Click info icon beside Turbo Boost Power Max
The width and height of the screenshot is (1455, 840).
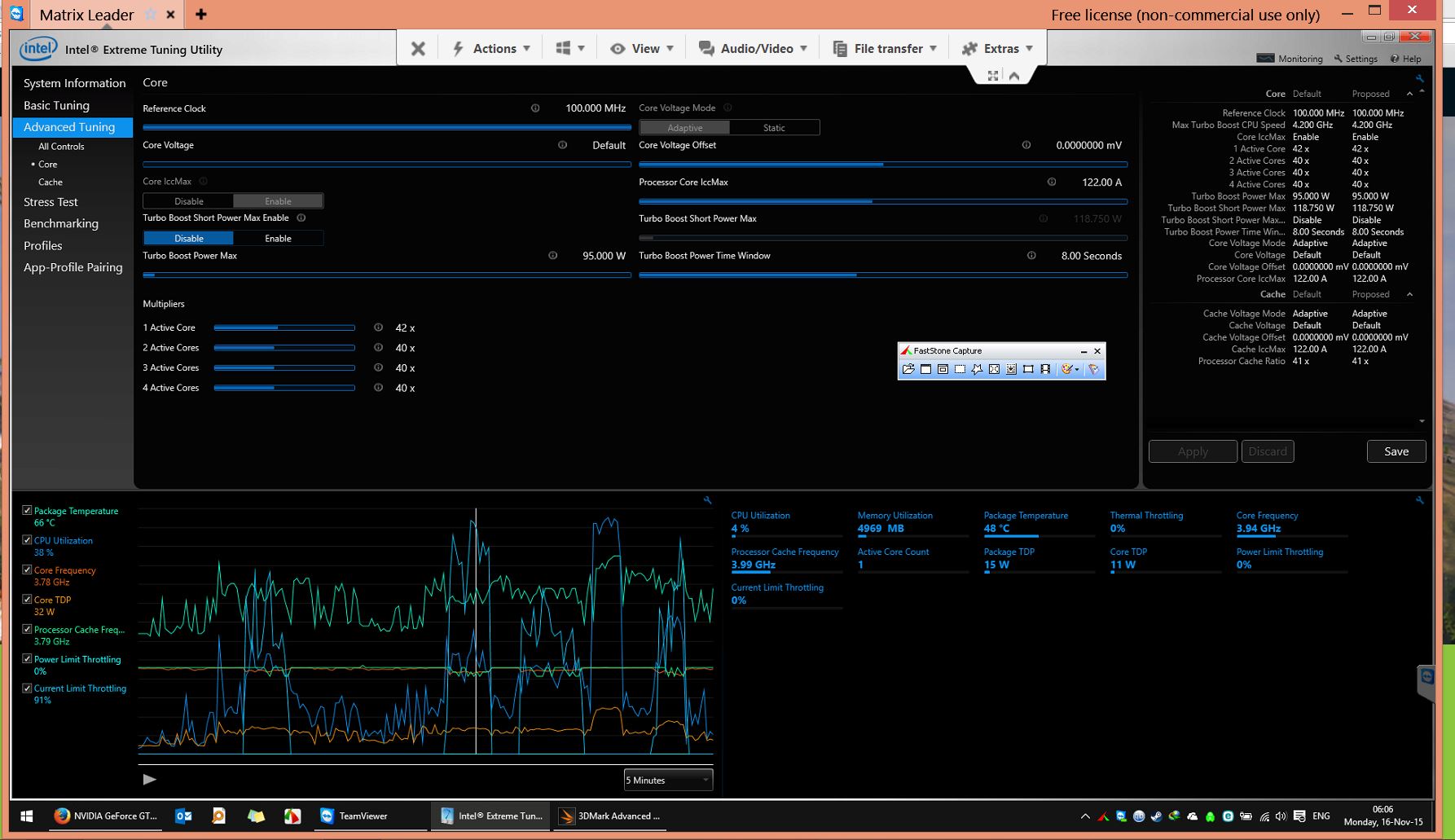553,255
